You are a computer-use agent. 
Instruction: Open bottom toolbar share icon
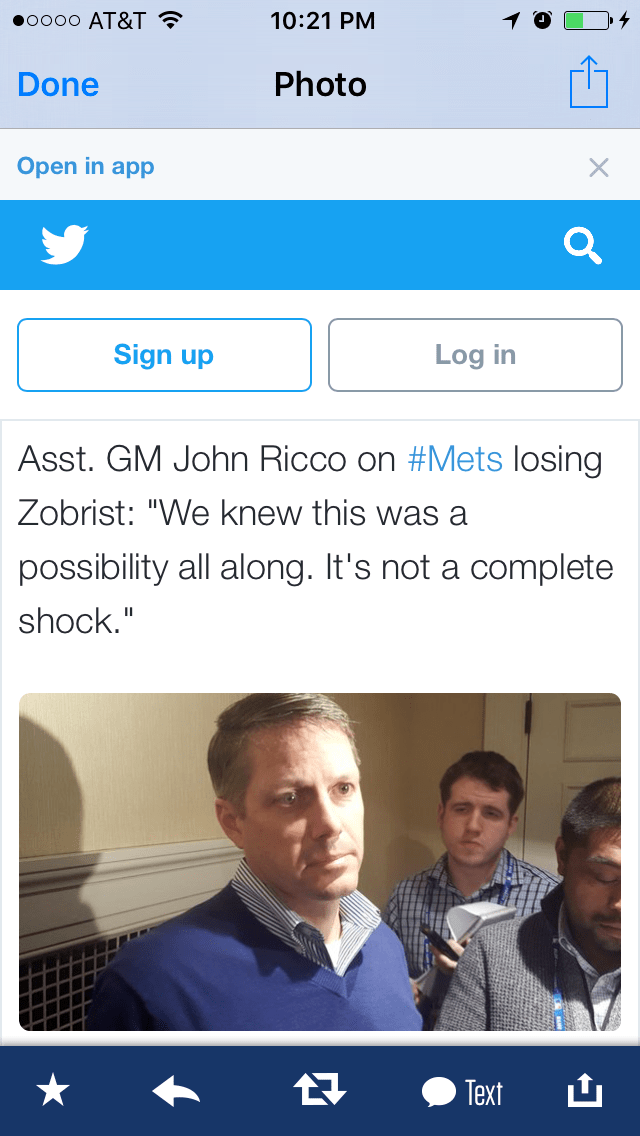[586, 1091]
